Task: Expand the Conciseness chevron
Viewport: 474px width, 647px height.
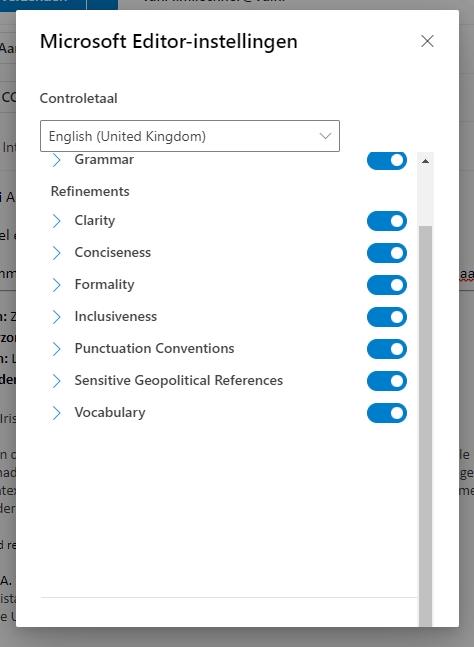Action: 57,253
